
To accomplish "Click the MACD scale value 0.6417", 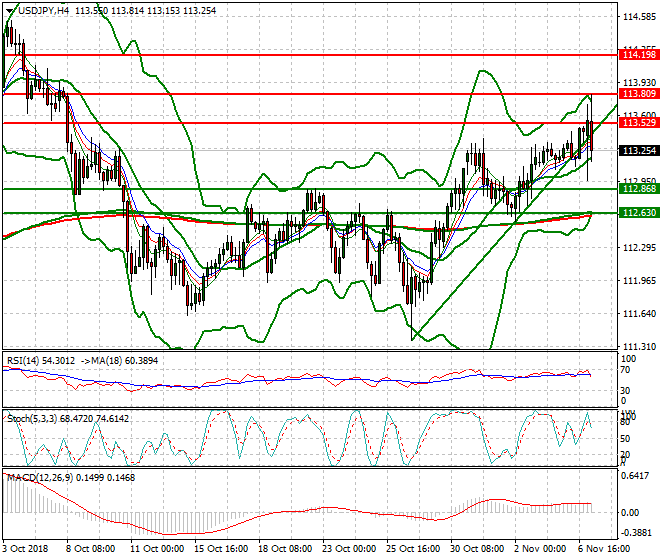I will click(x=636, y=475).
